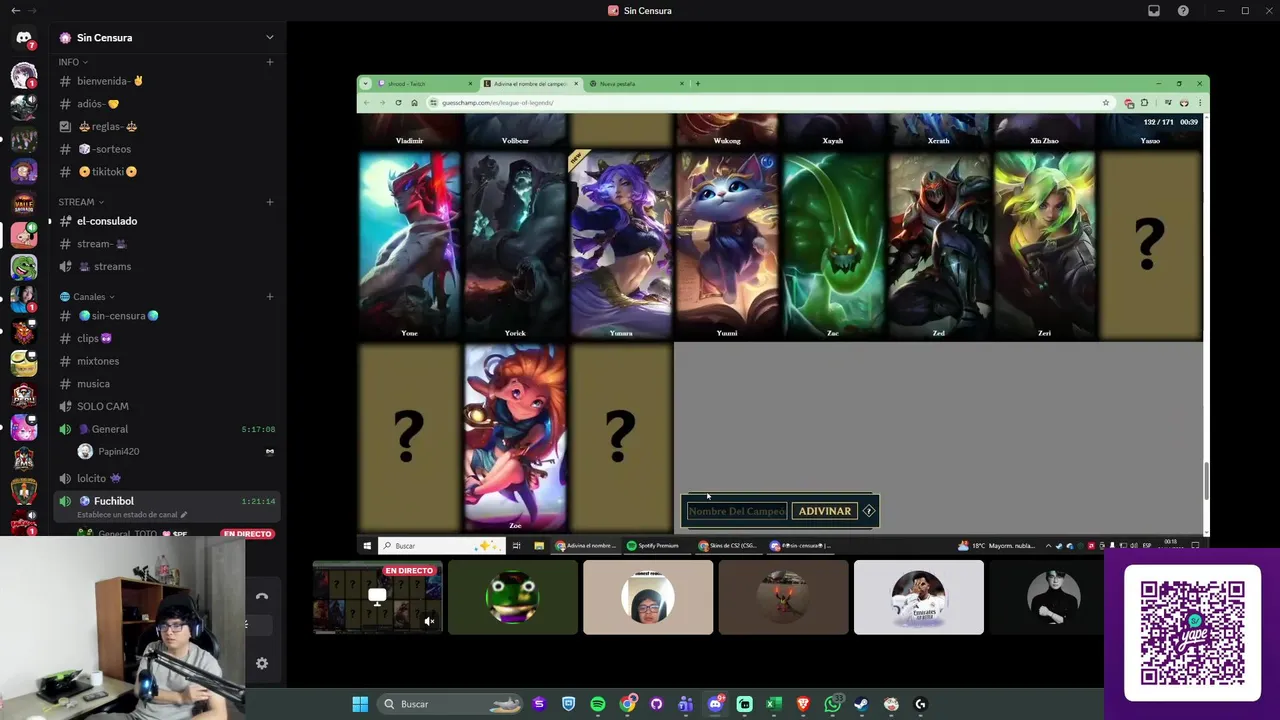This screenshot has height=720, width=1280.
Task: Unmute the live stream preview speaker
Action: [x=429, y=621]
